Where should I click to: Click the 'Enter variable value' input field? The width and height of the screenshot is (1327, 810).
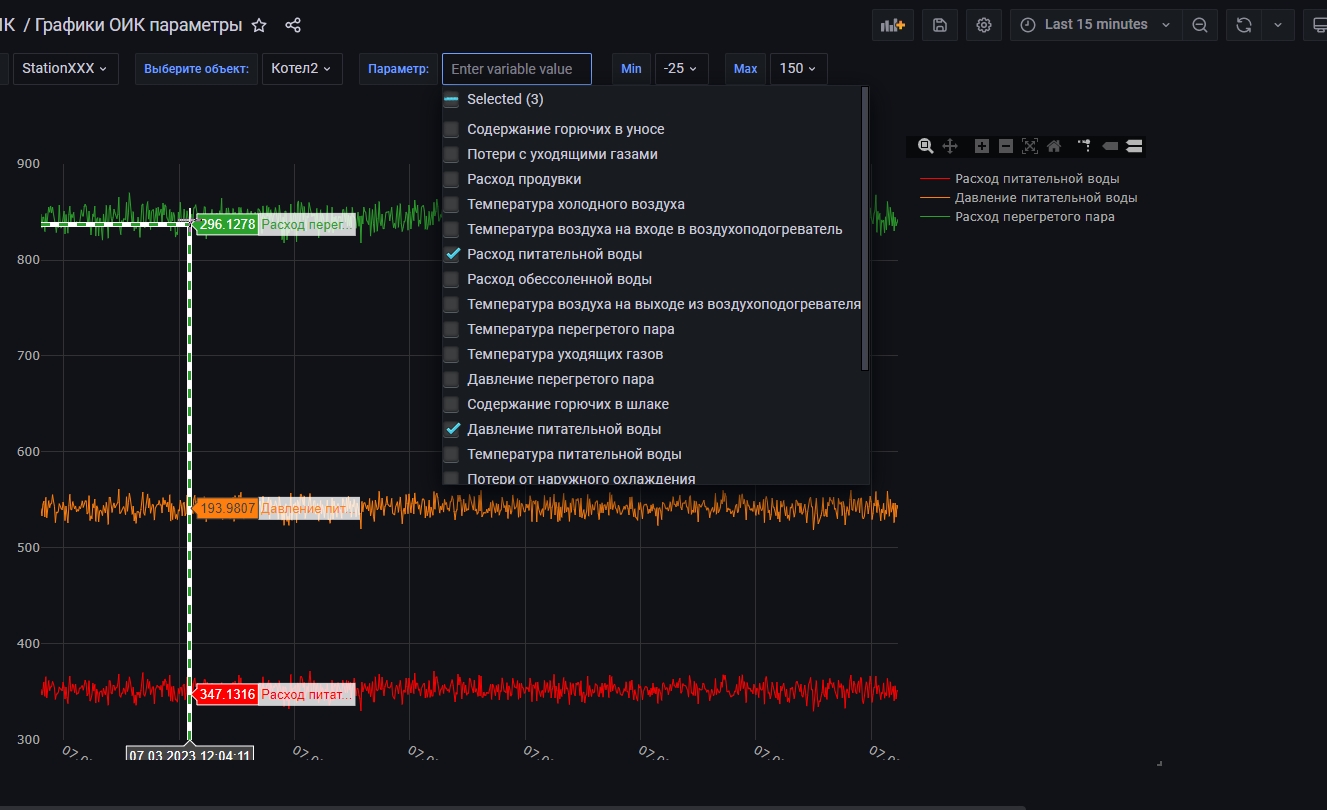click(x=516, y=69)
